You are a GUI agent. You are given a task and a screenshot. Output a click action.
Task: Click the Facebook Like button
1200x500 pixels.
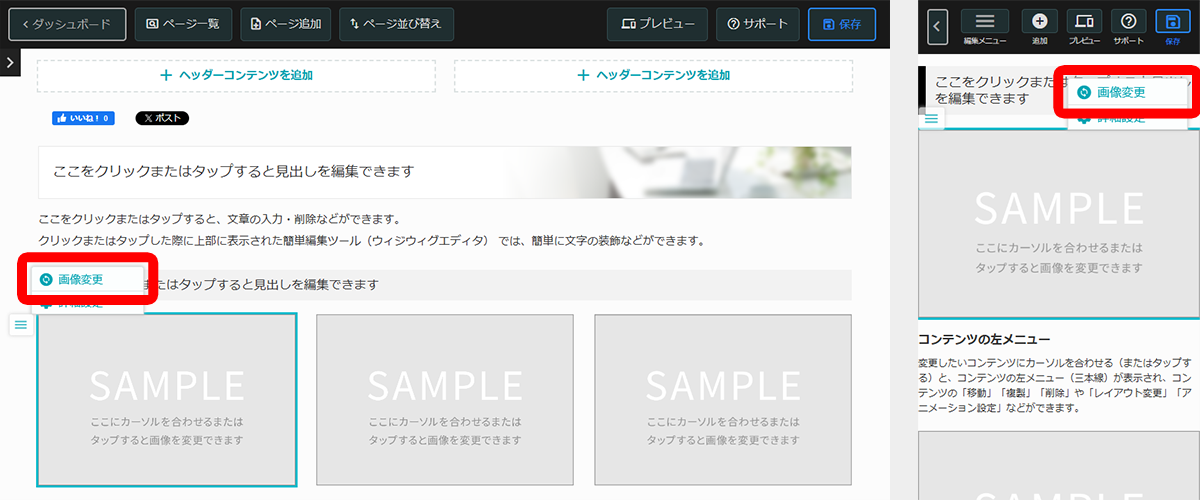coord(83,118)
